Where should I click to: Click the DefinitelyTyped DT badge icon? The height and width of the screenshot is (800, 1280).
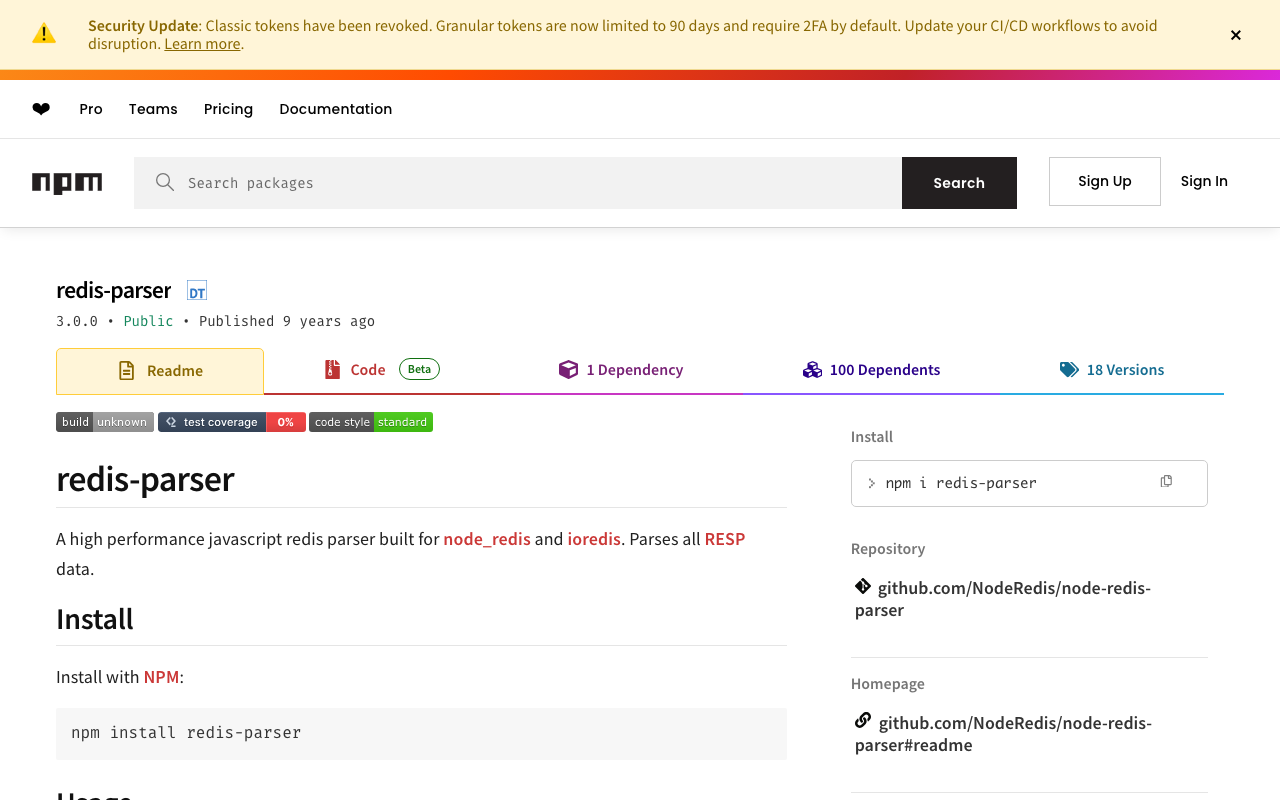click(x=197, y=291)
